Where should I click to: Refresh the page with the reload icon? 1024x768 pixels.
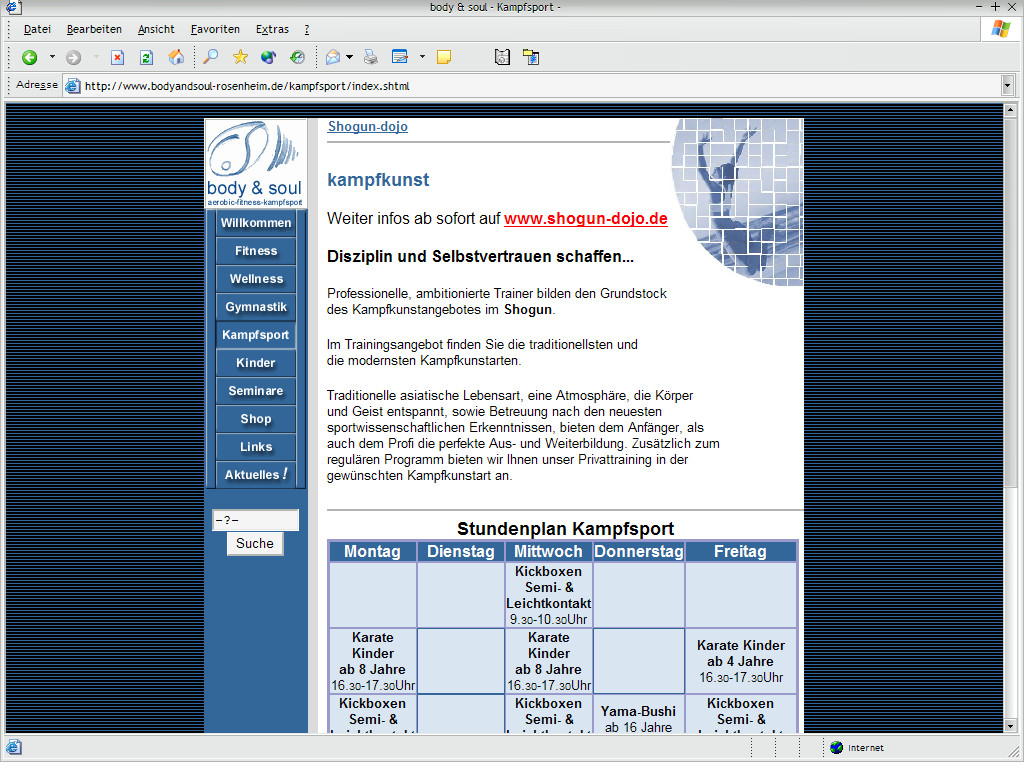pos(146,57)
